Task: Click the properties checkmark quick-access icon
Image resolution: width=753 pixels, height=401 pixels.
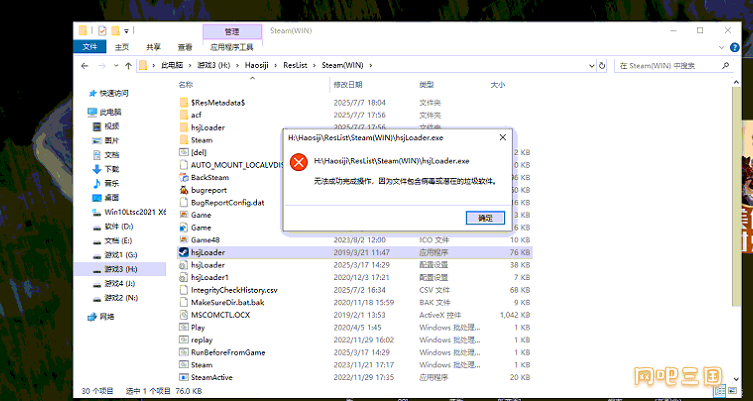Action: click(102, 31)
